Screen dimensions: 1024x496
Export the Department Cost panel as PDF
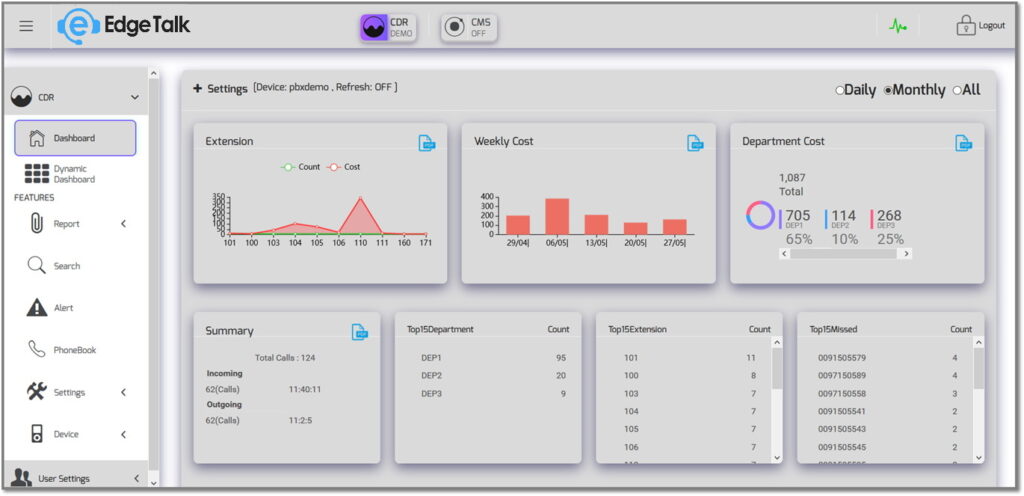point(963,143)
